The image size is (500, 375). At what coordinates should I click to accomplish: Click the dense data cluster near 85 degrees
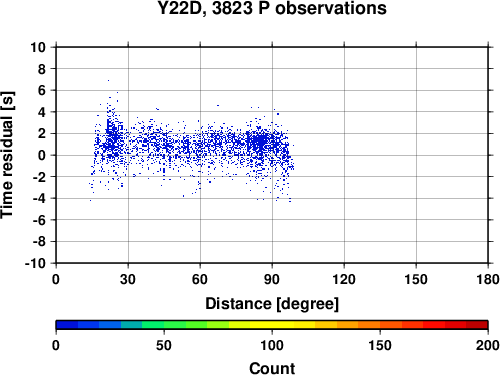(x=260, y=143)
